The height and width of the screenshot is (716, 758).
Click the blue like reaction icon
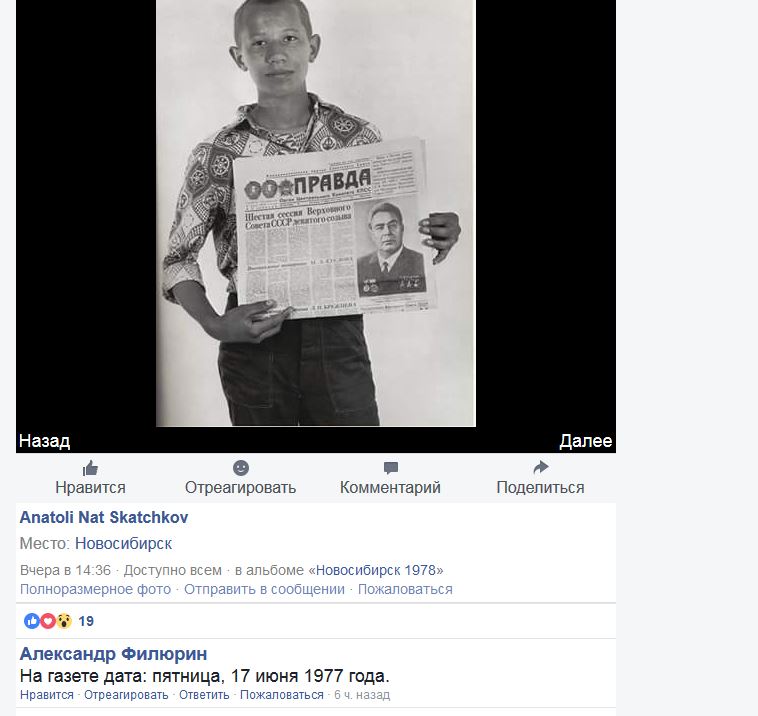tap(32, 621)
